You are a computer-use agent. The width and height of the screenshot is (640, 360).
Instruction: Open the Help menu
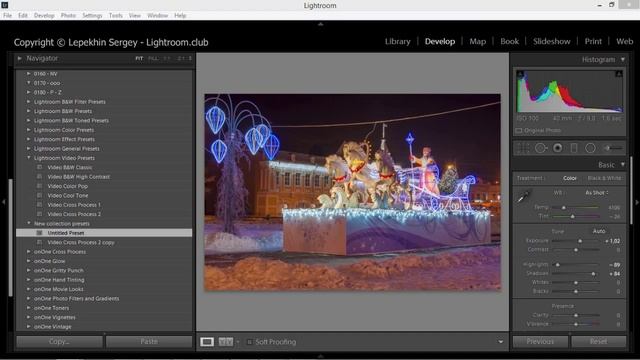(x=180, y=16)
